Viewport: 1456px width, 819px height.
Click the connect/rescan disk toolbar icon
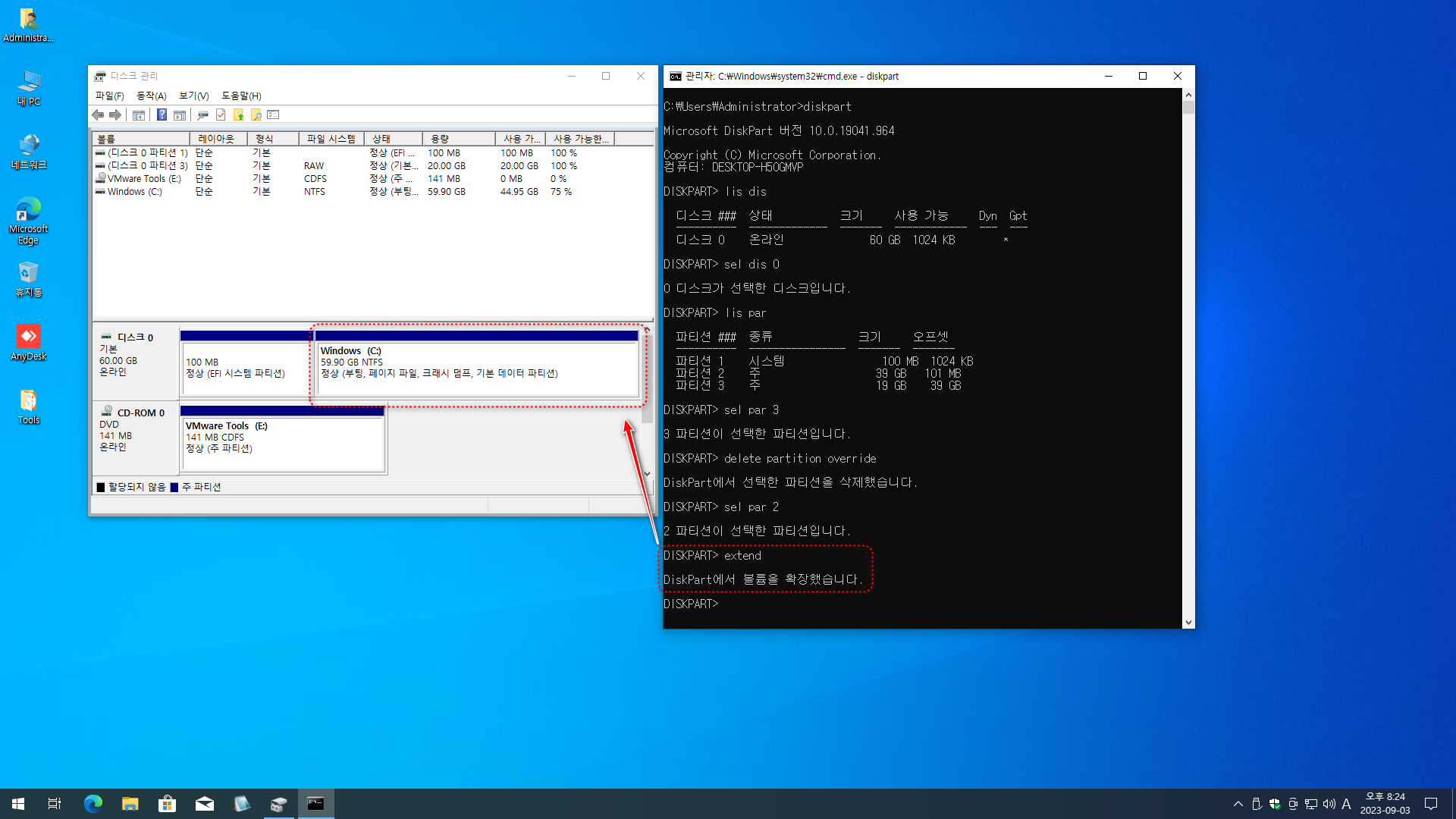(202, 115)
